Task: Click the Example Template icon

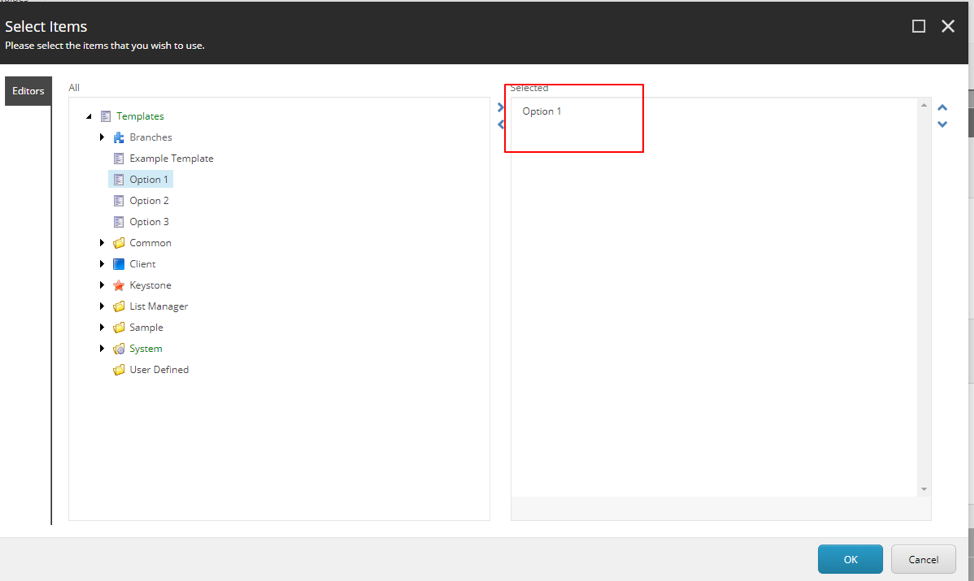Action: (119, 159)
